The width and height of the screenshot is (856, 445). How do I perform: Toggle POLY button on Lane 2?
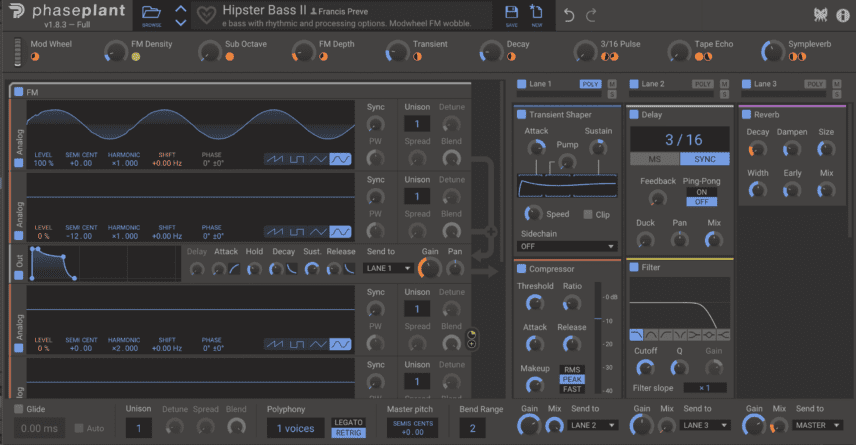(703, 84)
